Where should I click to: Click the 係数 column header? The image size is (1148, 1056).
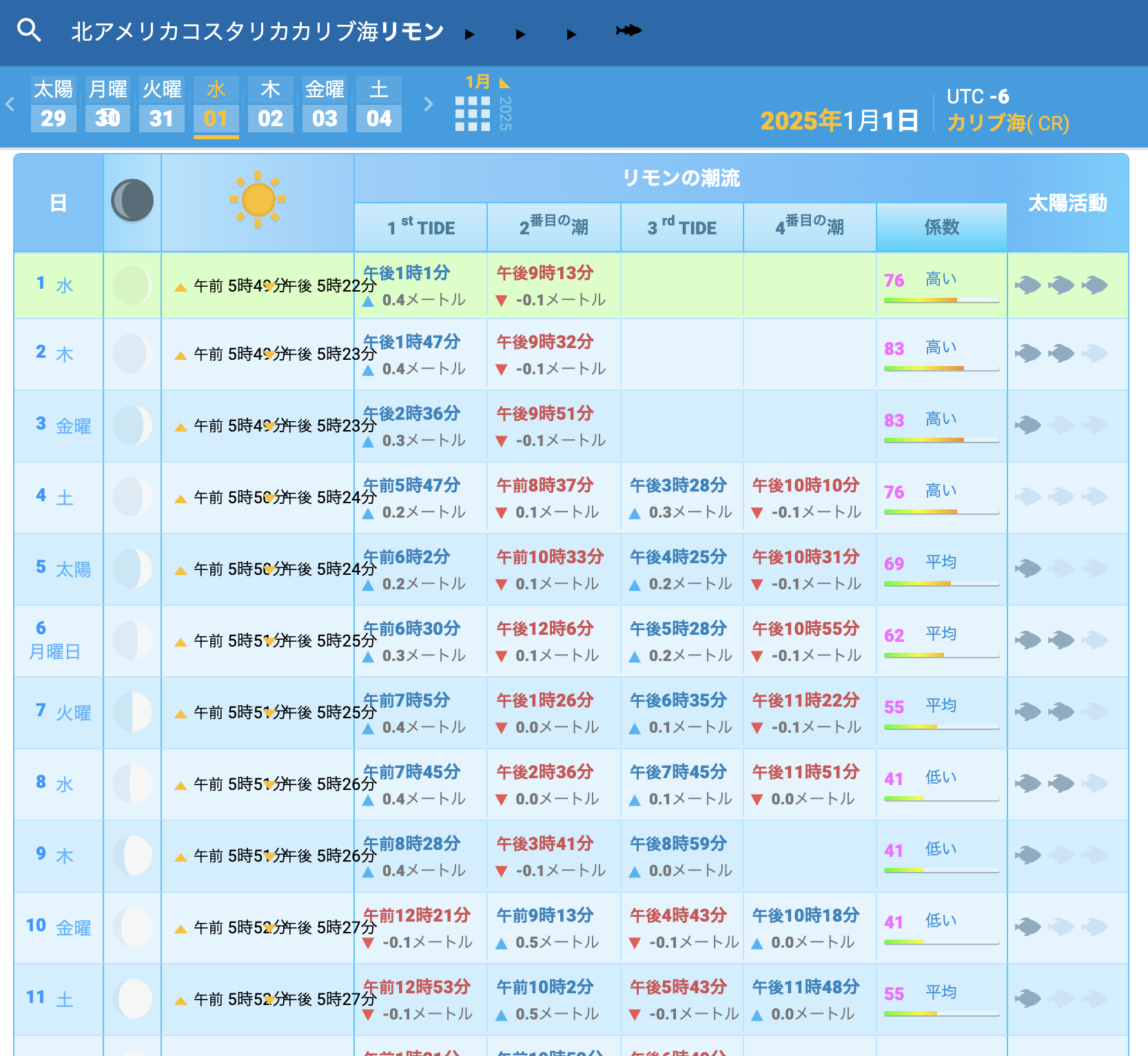point(941,227)
